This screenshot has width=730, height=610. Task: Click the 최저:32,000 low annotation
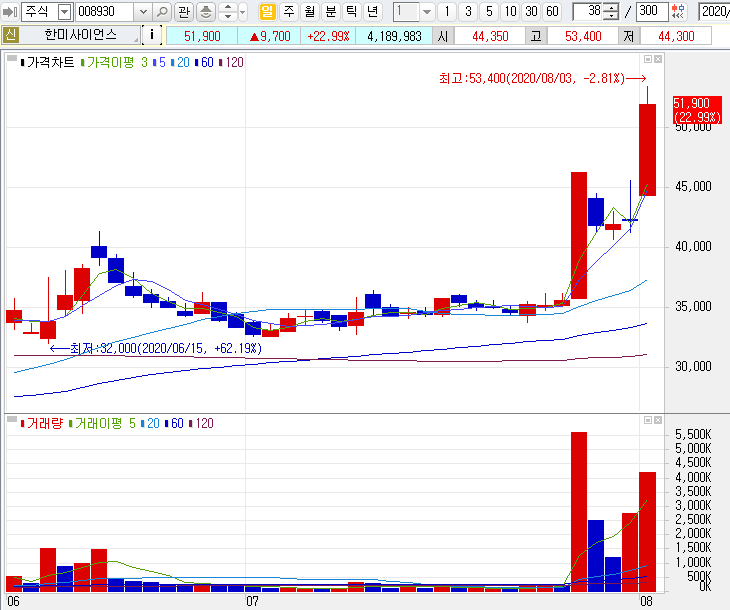[156, 348]
